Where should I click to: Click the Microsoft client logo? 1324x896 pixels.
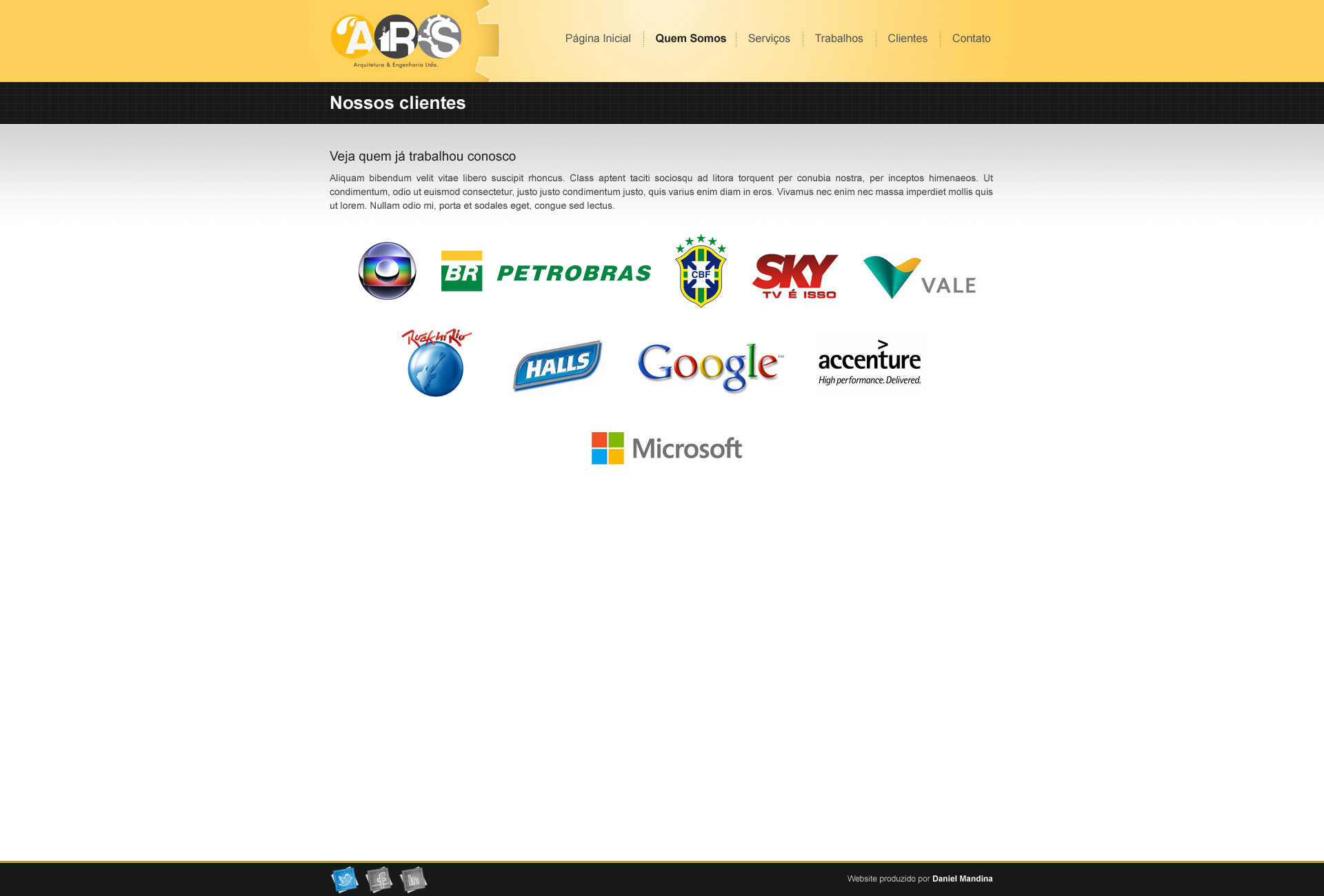tap(667, 449)
